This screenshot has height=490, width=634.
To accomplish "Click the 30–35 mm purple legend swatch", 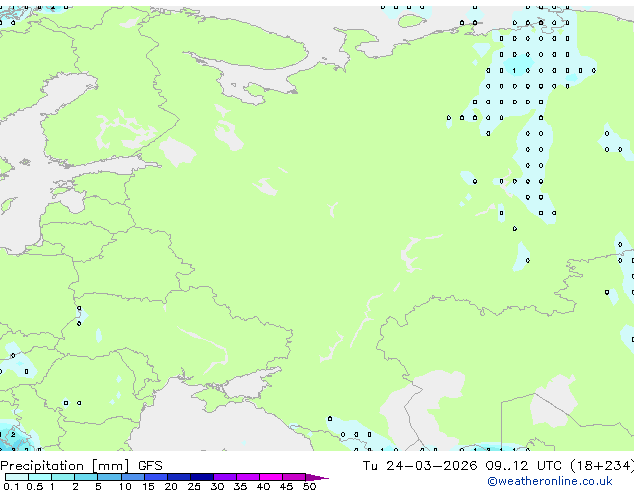I will tap(224, 477).
